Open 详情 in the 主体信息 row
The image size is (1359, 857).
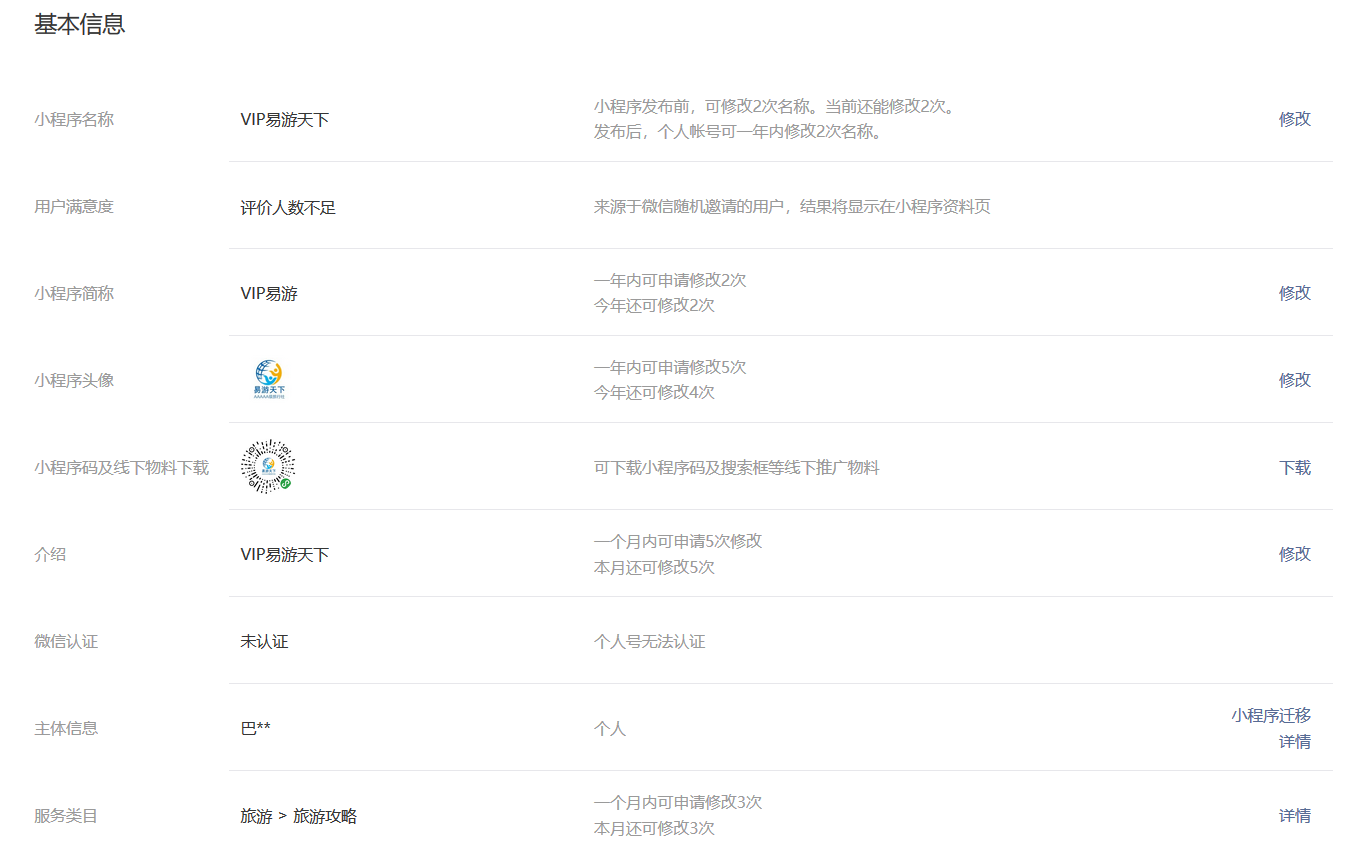(1295, 742)
